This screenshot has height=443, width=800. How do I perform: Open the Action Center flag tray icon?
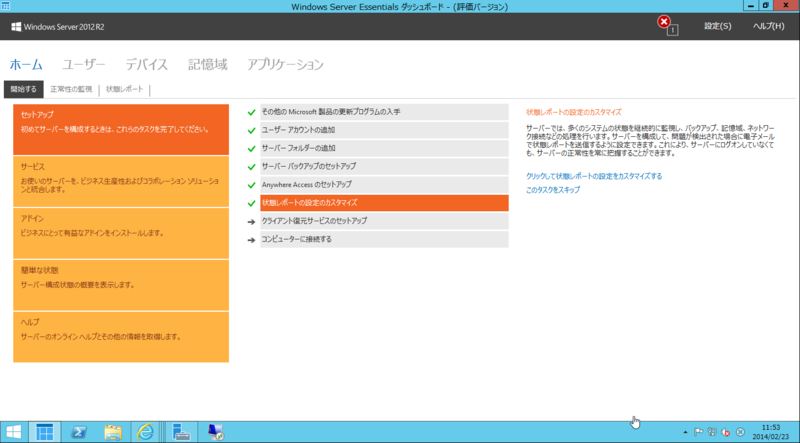pos(699,432)
